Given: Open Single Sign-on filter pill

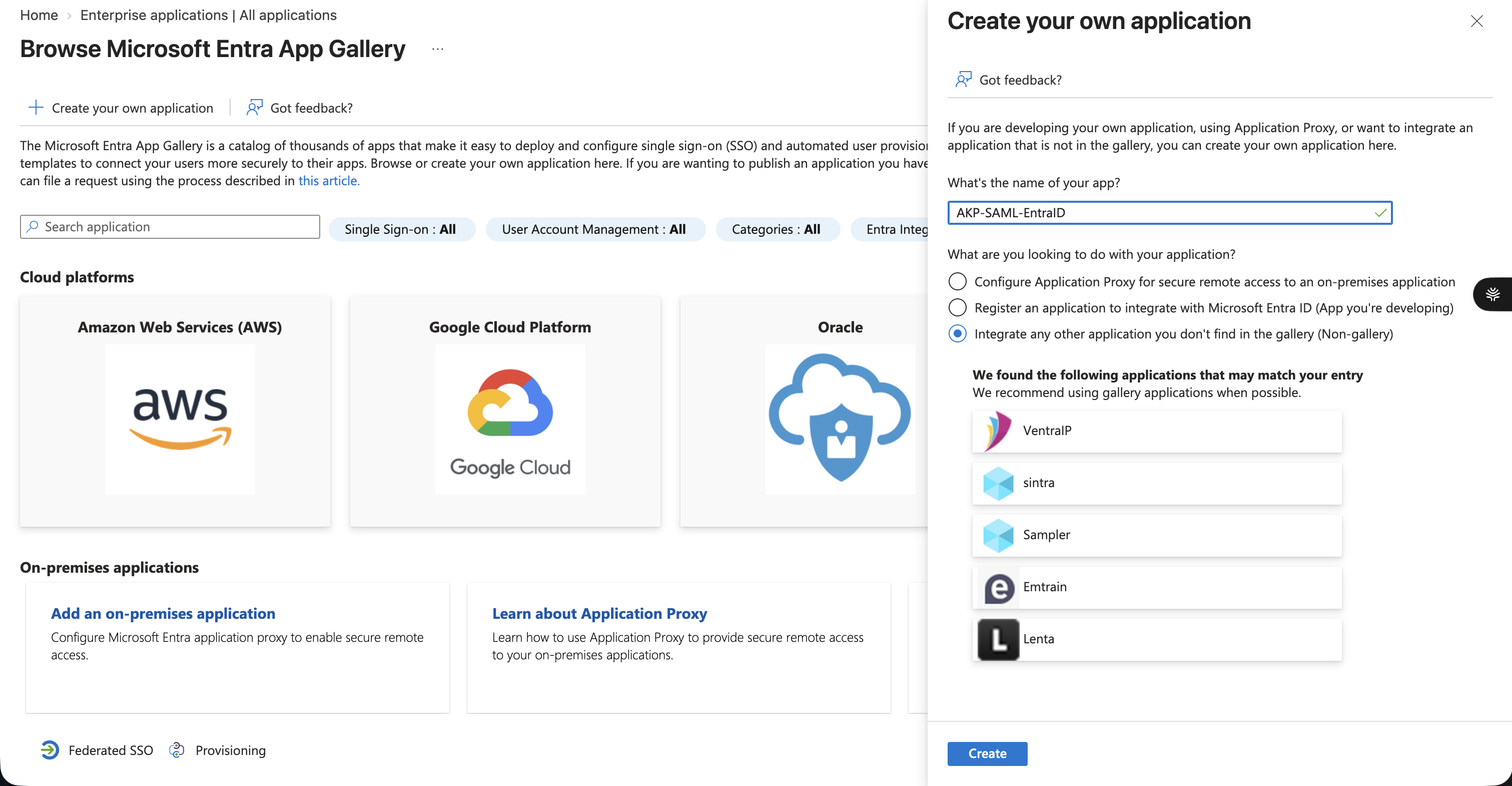Looking at the screenshot, I should [x=401, y=229].
